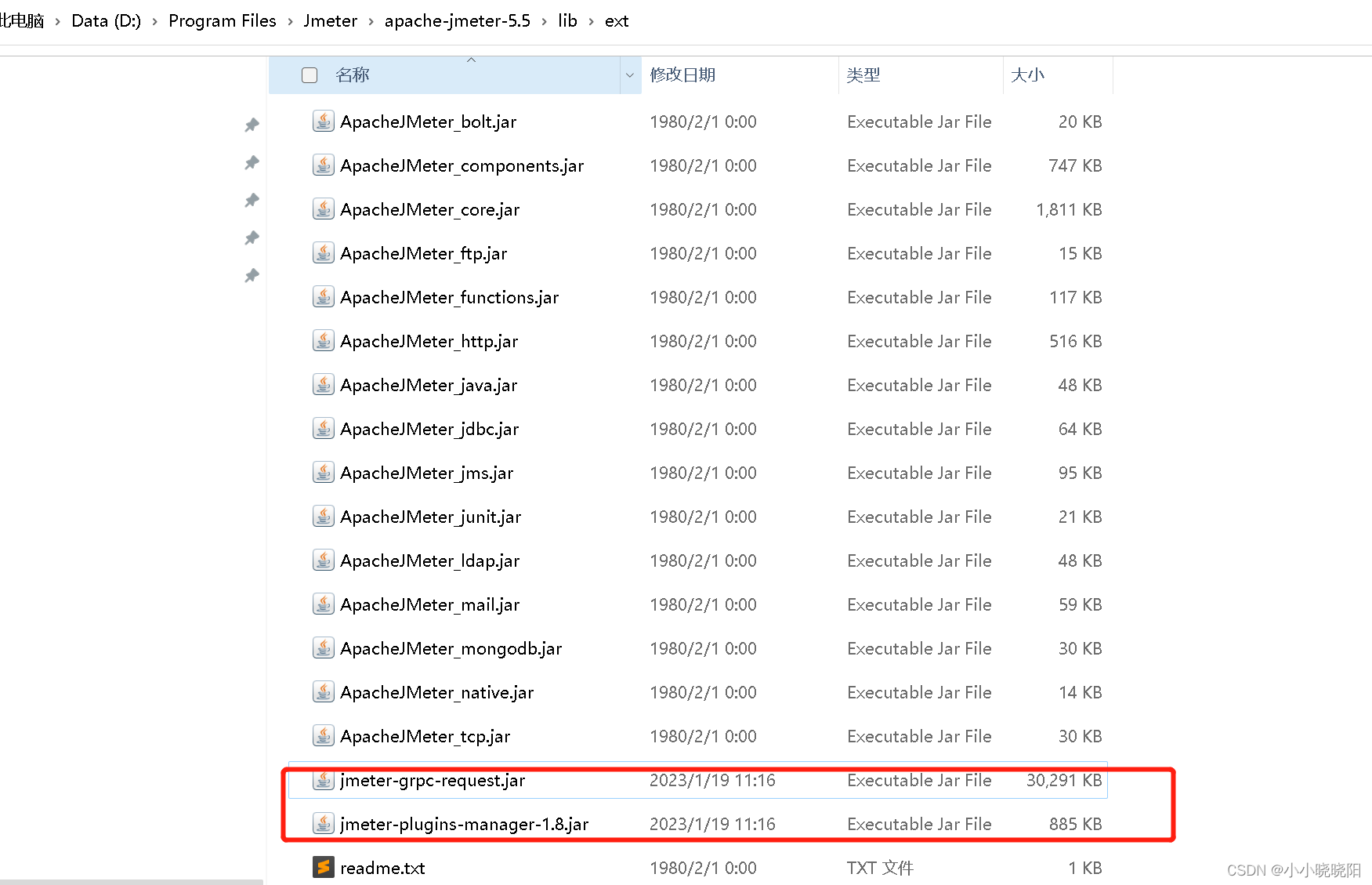Screen dimensions: 1372x885
Task: Click the sort arrow above 名称 column
Action: coord(471,60)
